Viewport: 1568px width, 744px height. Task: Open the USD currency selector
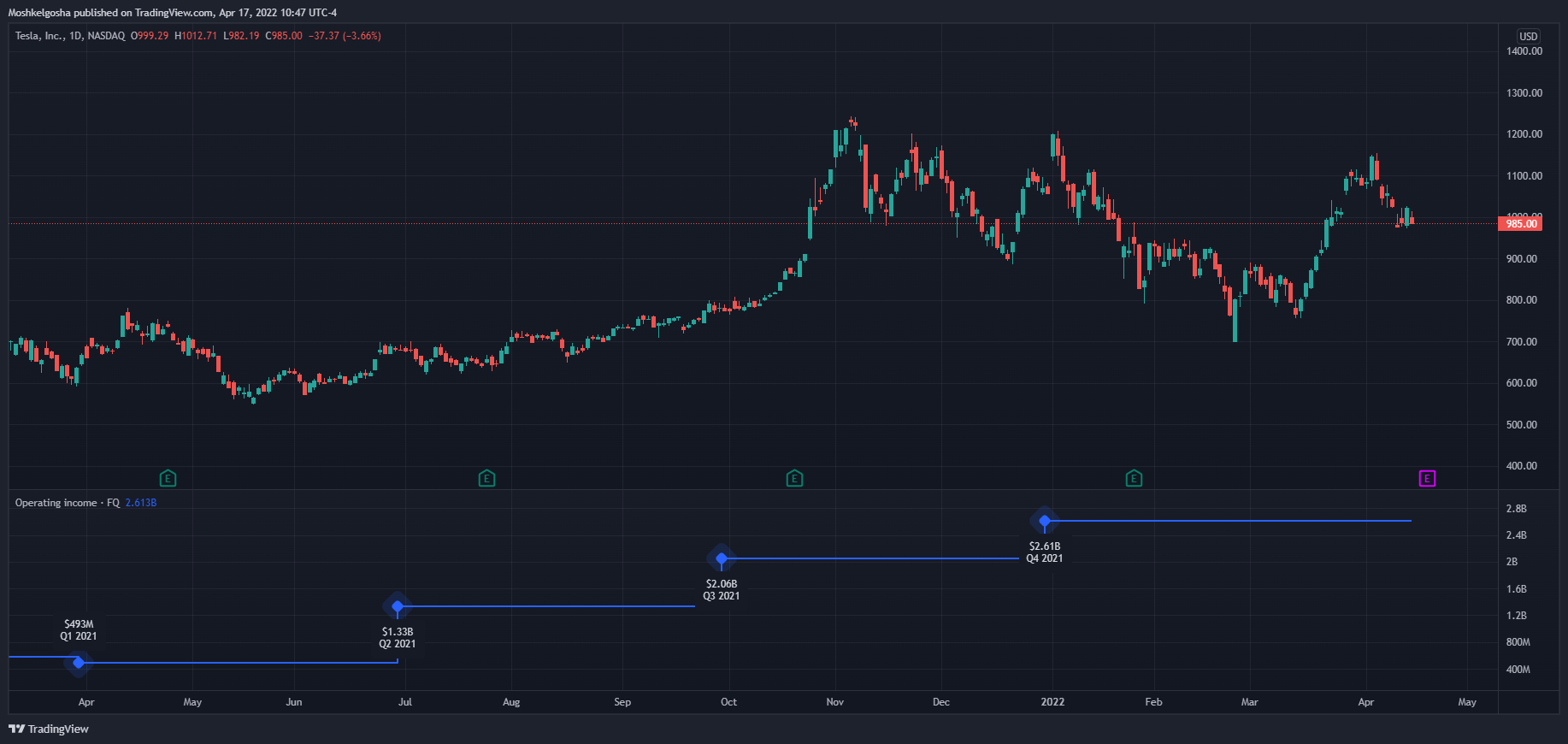tap(1528, 37)
